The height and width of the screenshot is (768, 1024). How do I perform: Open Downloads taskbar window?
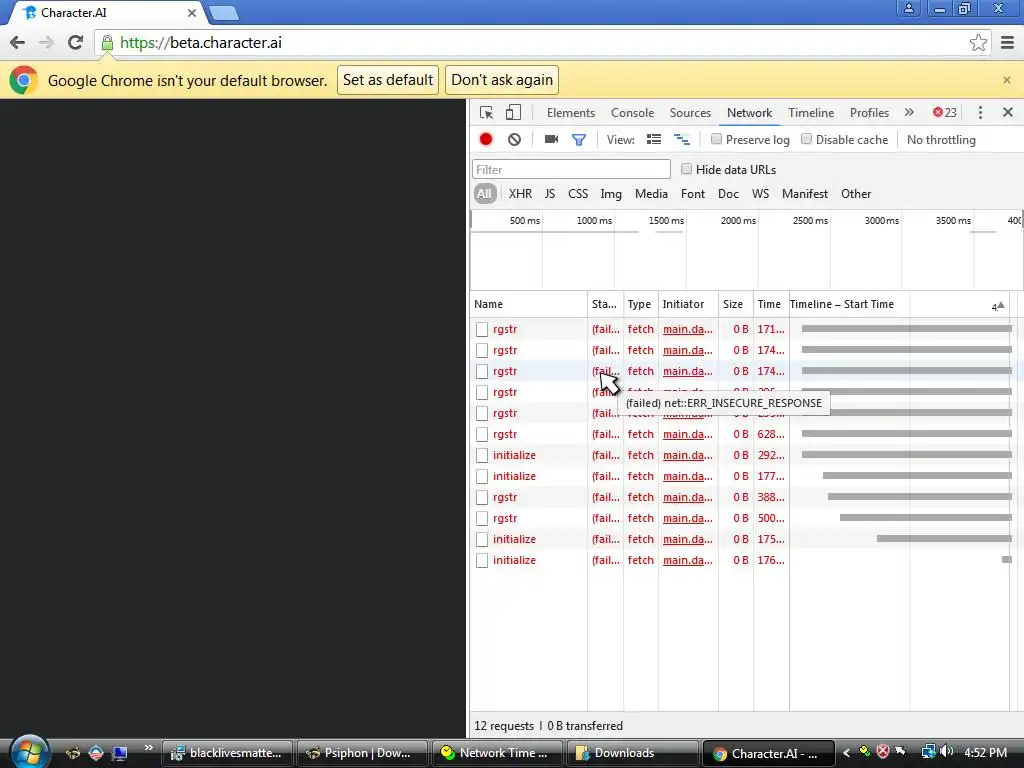[x=632, y=753]
